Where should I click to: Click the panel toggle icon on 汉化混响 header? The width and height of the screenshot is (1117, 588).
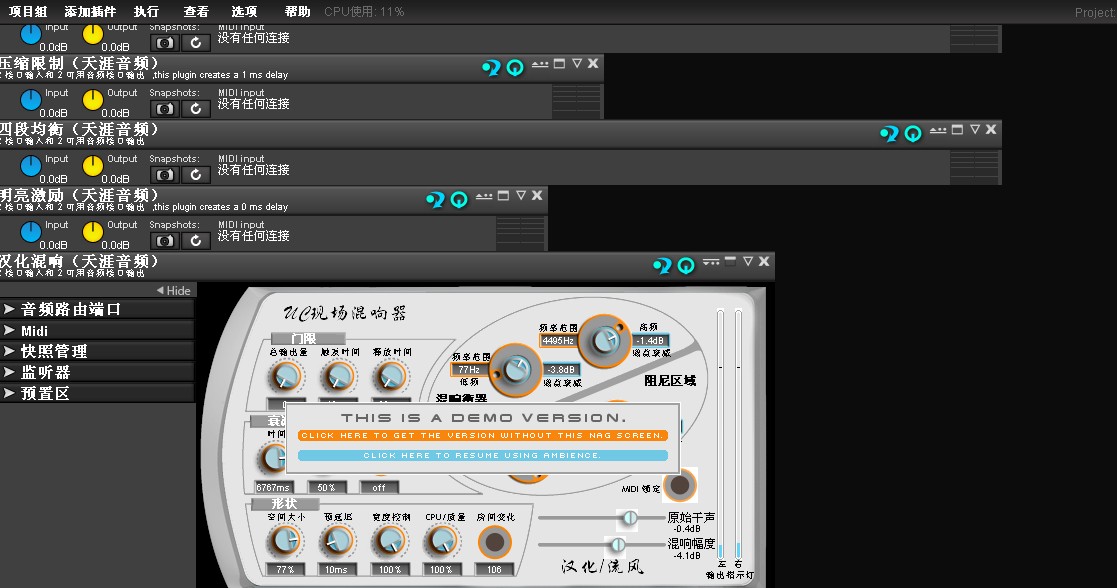[x=711, y=262]
